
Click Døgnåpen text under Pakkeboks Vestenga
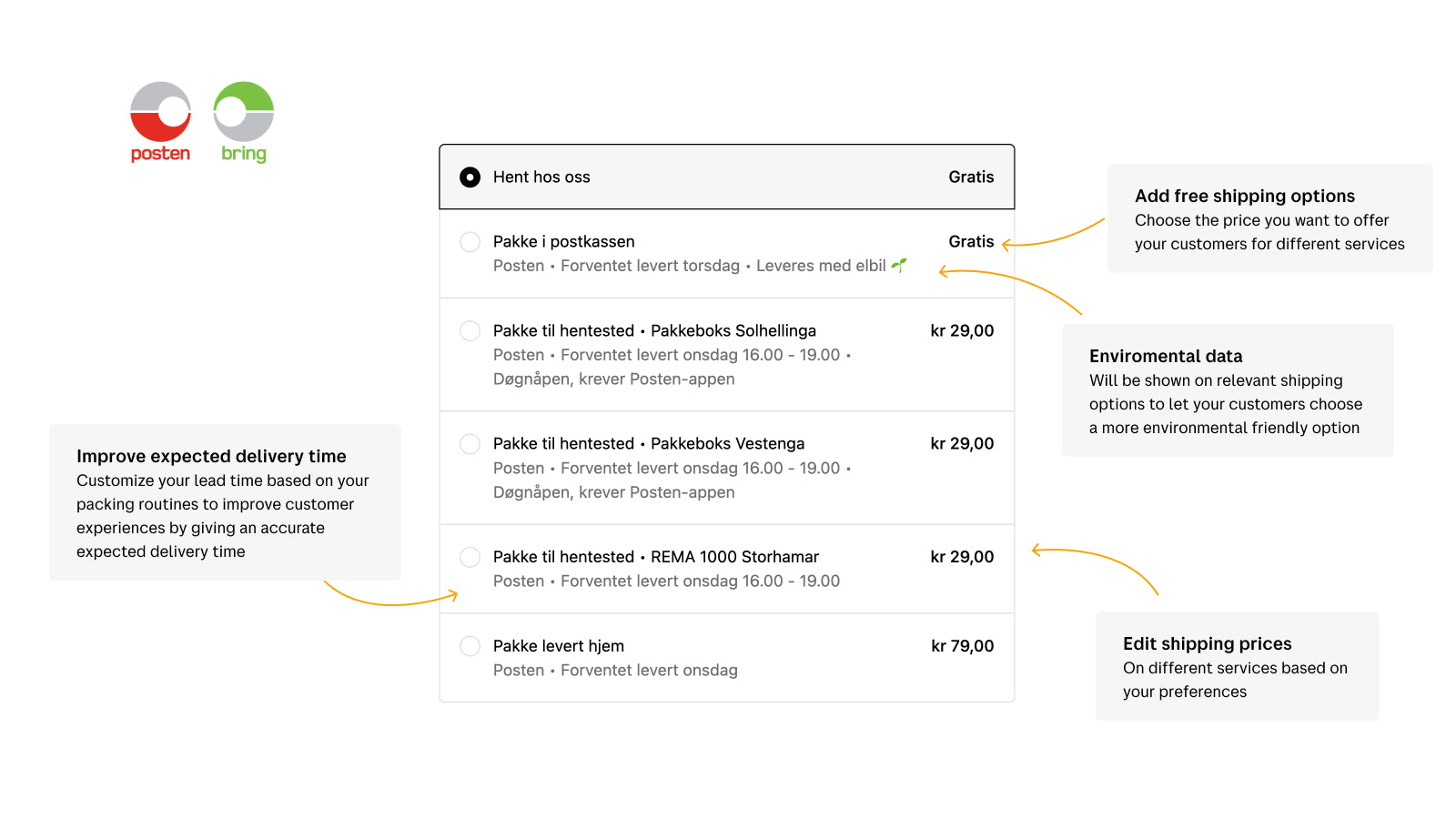614,492
